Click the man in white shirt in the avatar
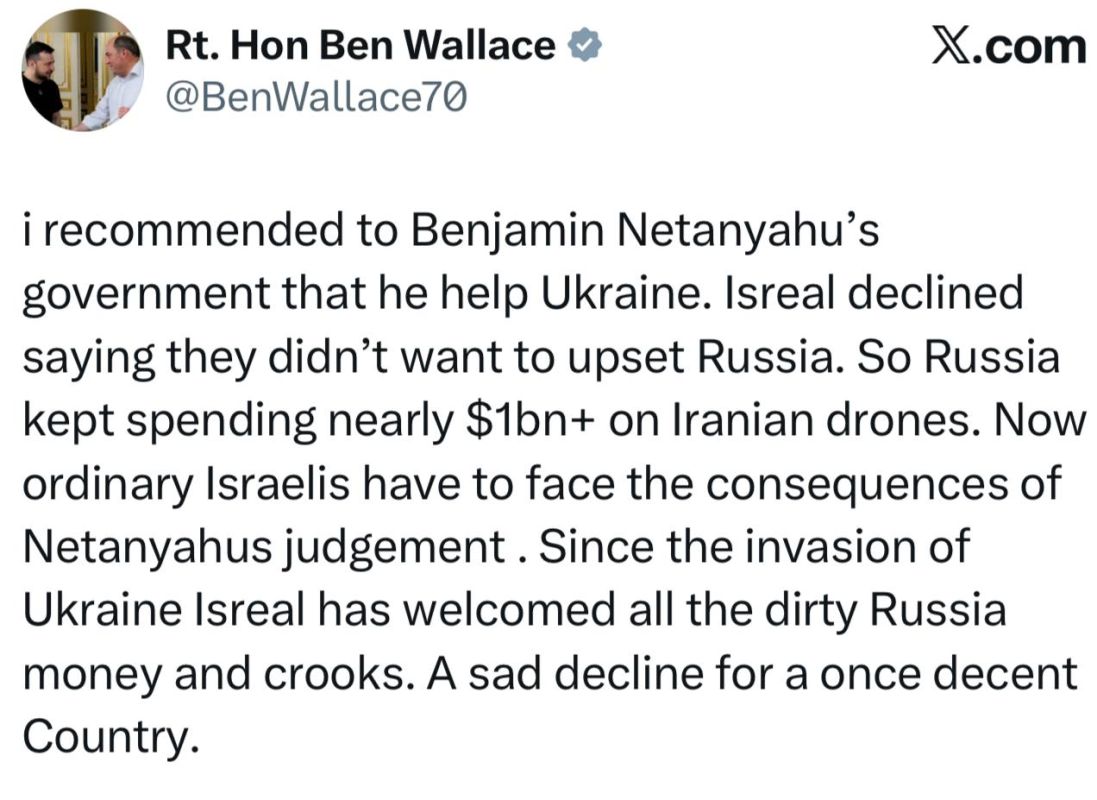The height and width of the screenshot is (800, 1097). pos(113,80)
